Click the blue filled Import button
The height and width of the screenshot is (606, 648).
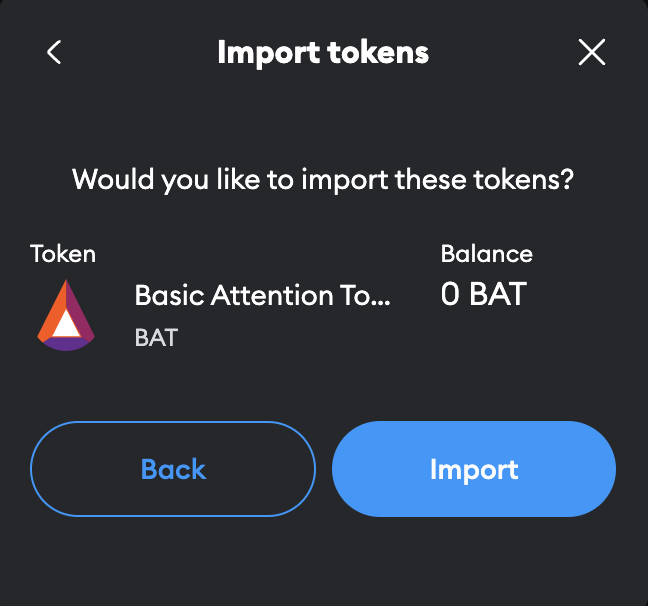point(473,469)
